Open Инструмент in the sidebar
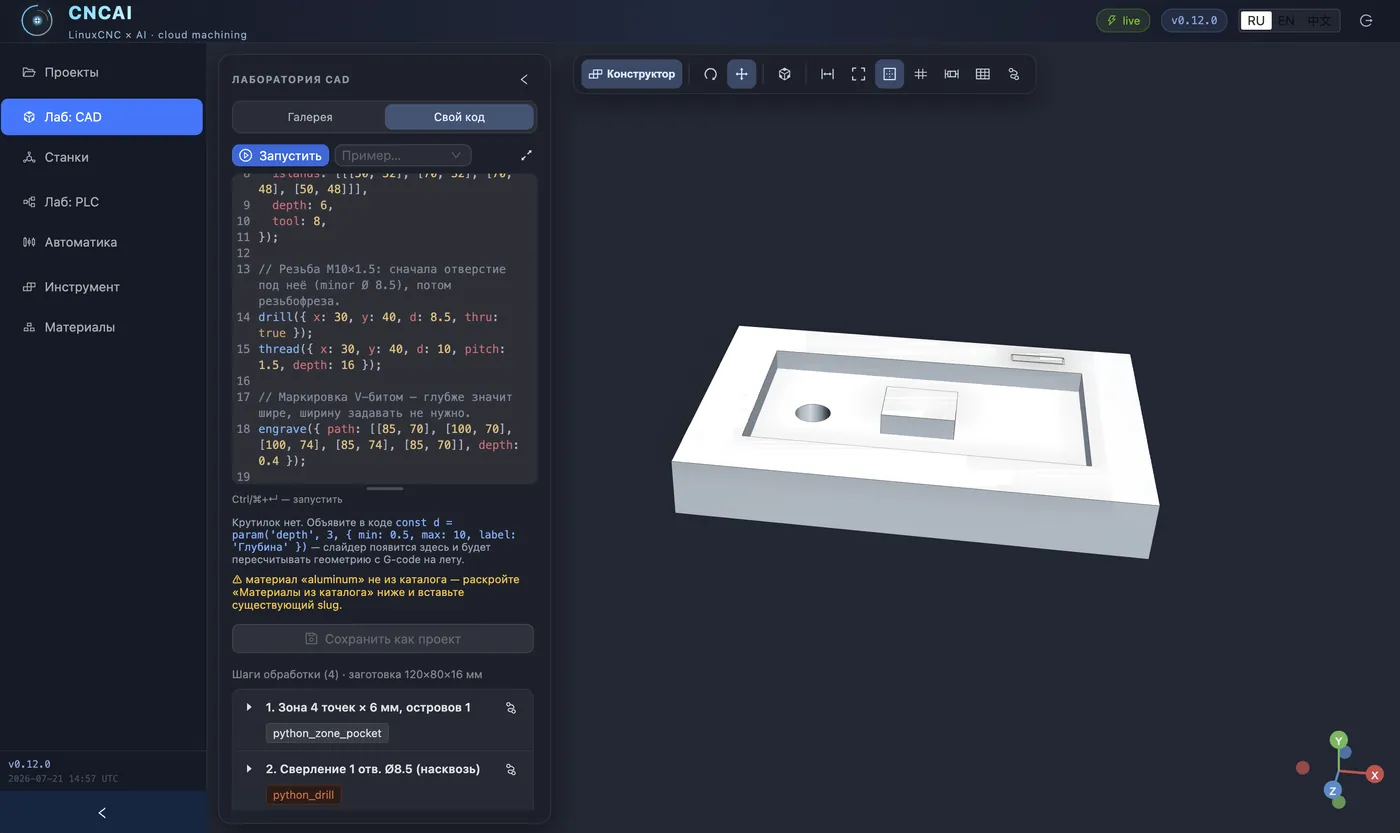 (x=102, y=287)
